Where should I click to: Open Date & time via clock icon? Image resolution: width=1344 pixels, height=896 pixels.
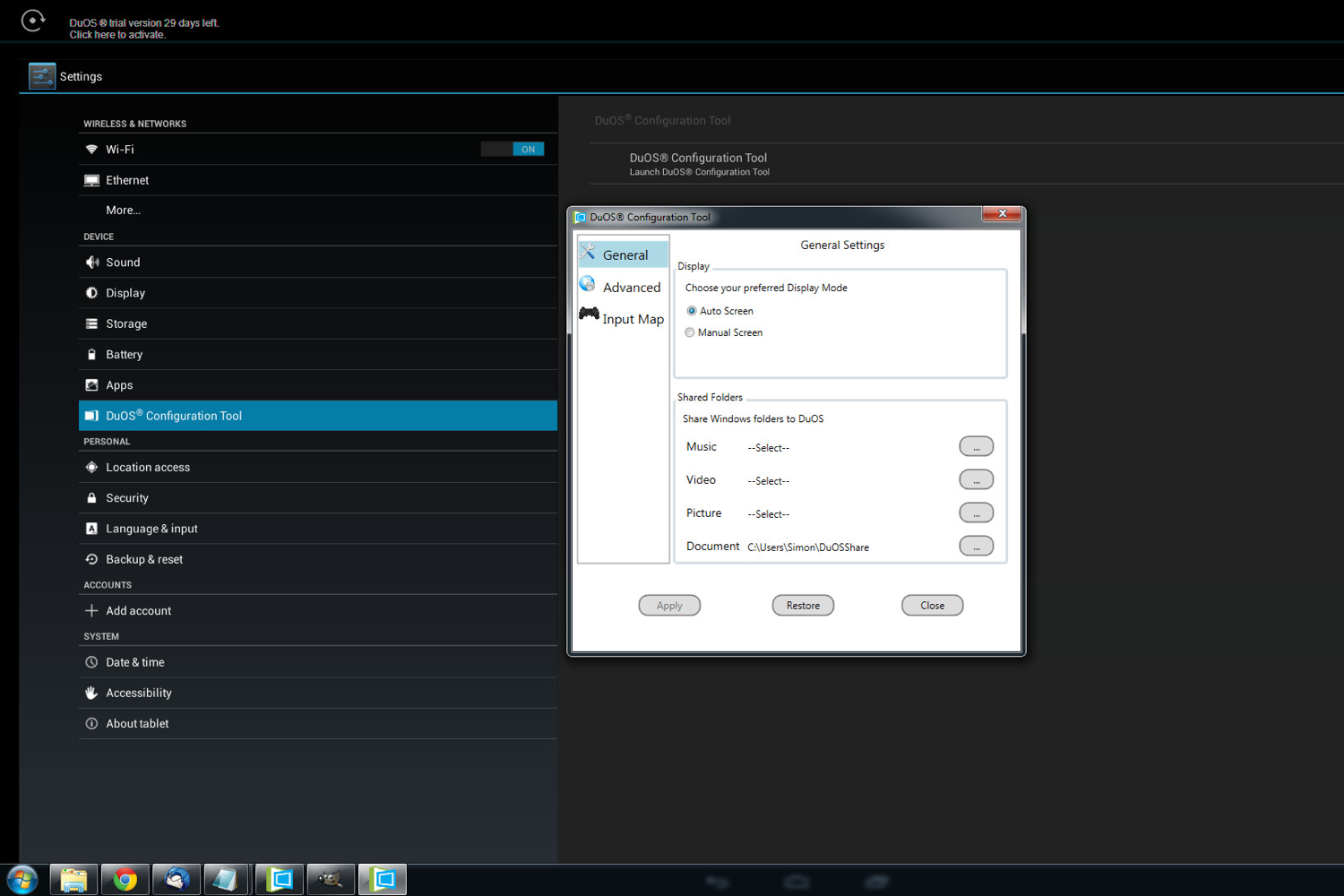(91, 662)
